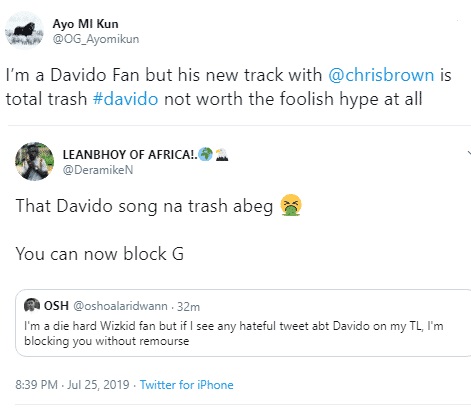Open LEANBHOY OF AFRICA's profile picture
Image resolution: width=471 pixels, height=418 pixels.
(x=34, y=161)
